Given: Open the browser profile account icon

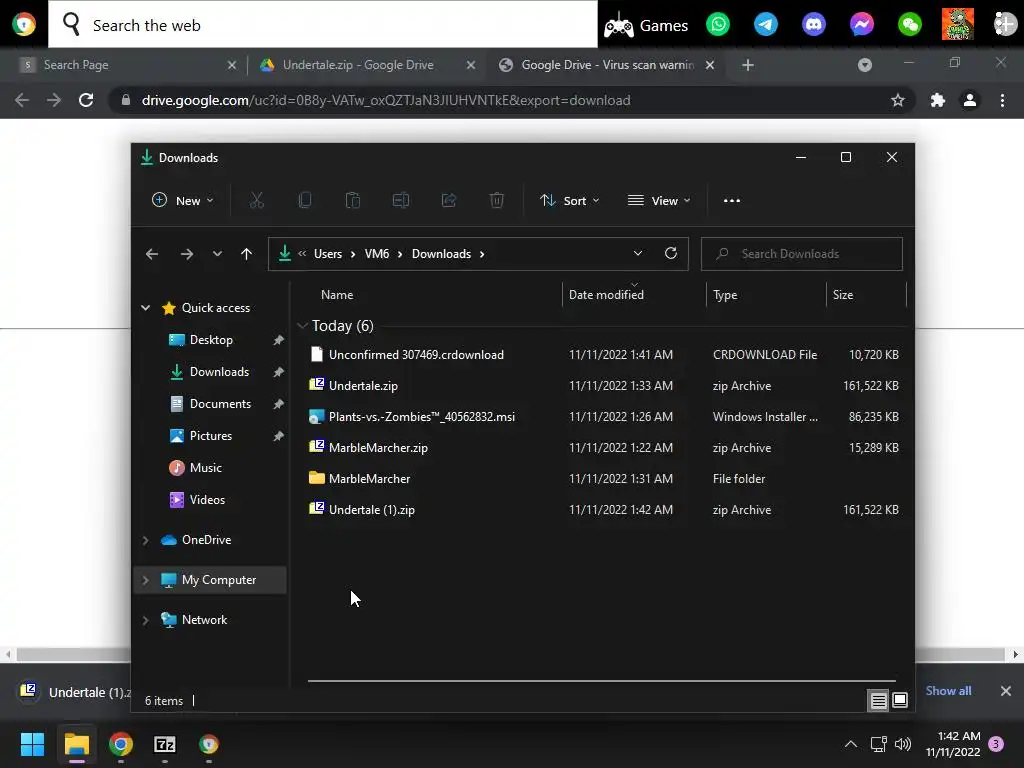Looking at the screenshot, I should [x=970, y=100].
